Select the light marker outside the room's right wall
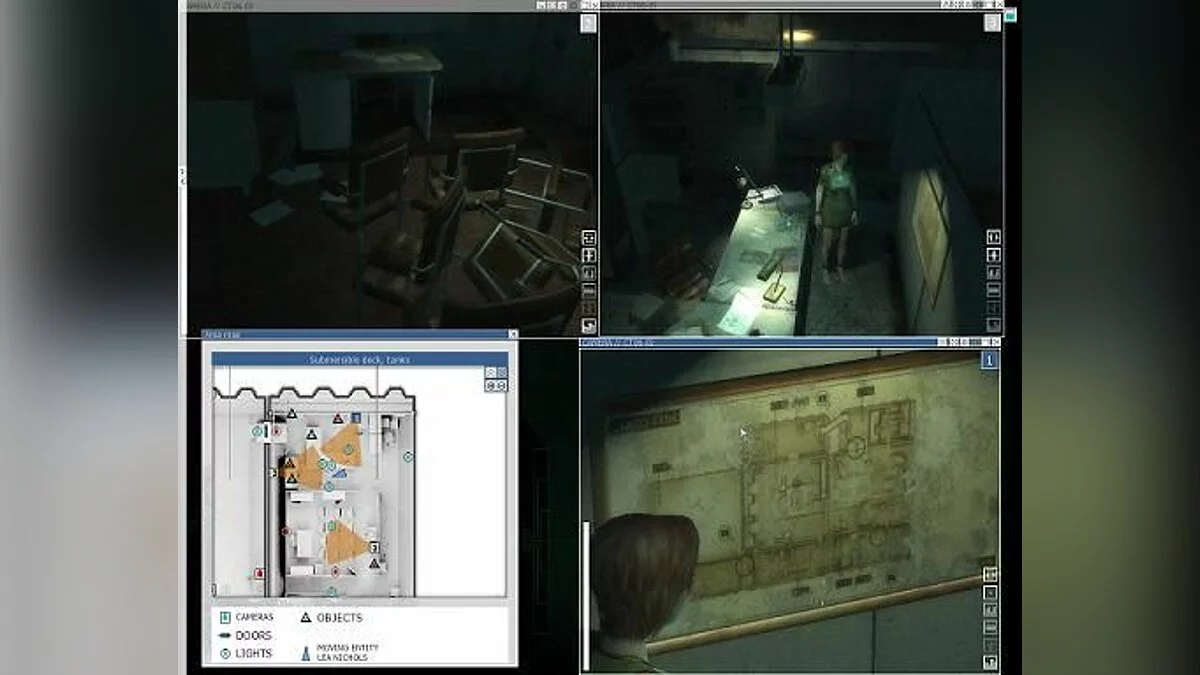The width and height of the screenshot is (1200, 675). pos(408,457)
